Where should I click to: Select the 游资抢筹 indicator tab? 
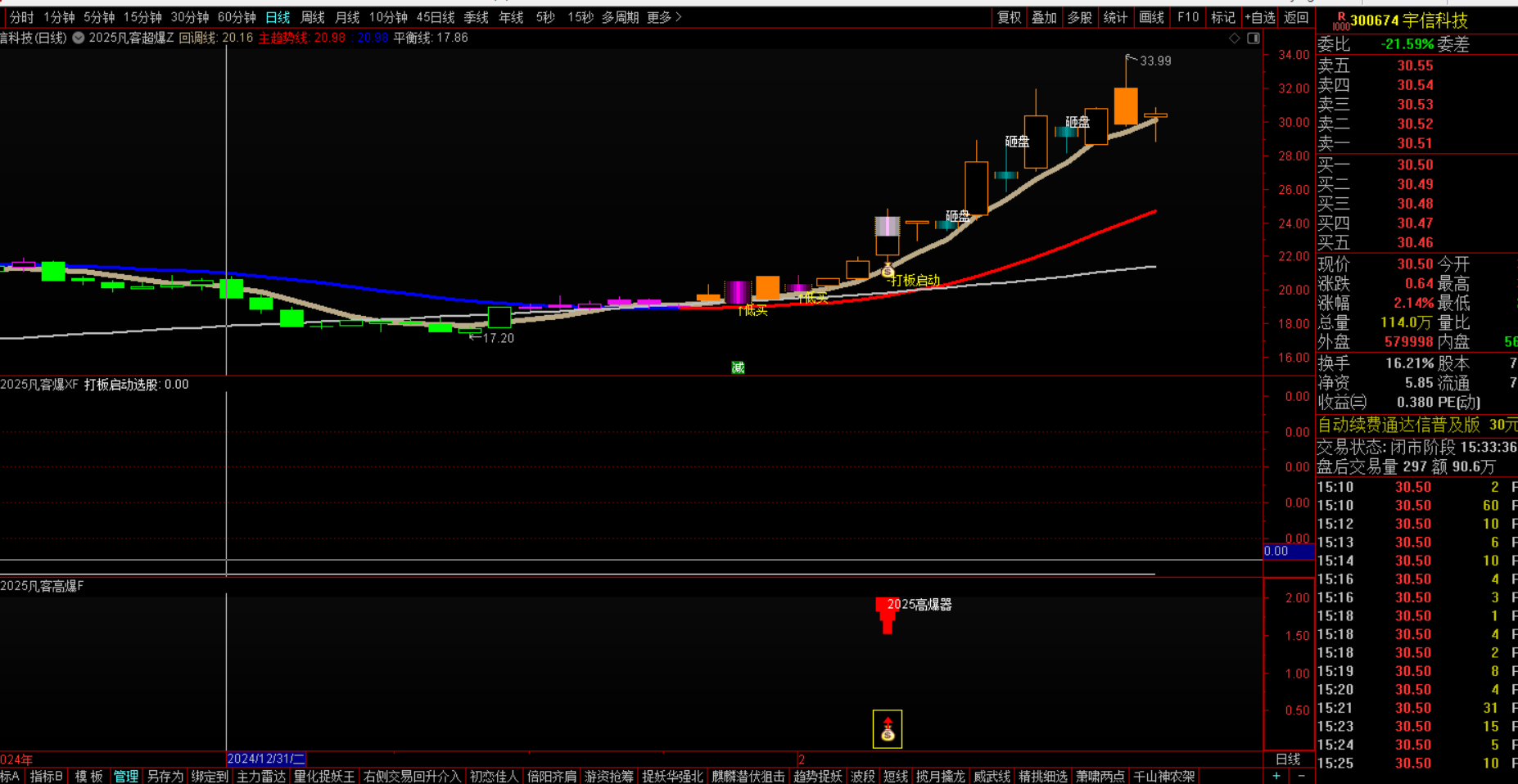609,776
